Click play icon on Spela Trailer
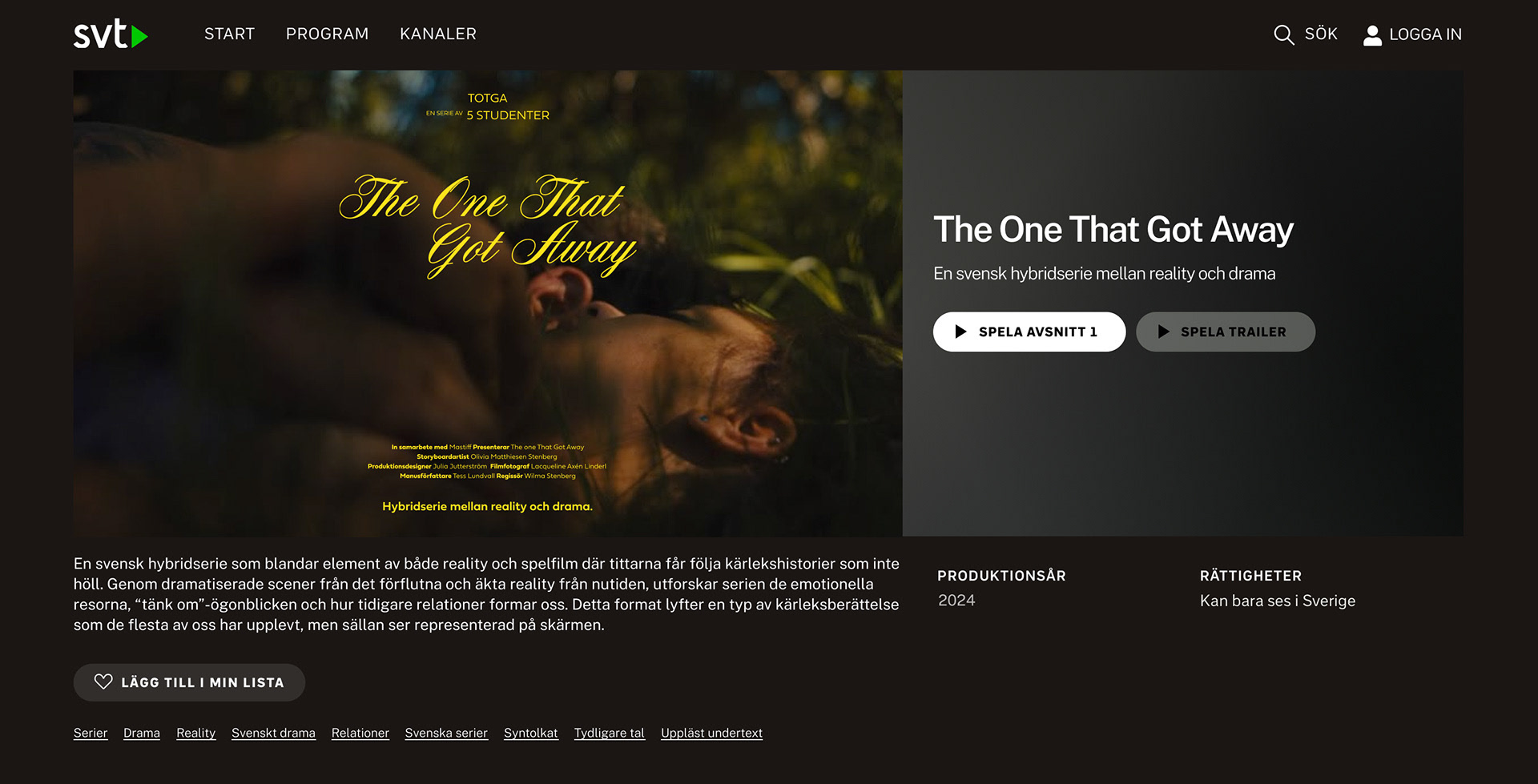Viewport: 1538px width, 784px height. coord(1164,332)
